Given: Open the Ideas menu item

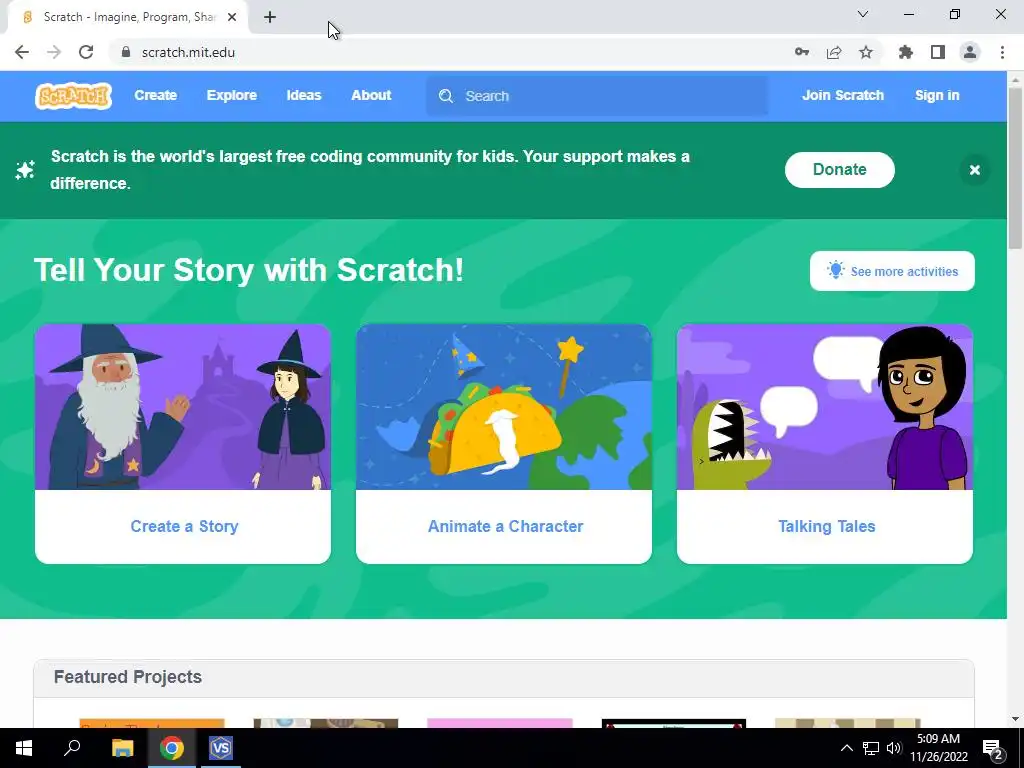Looking at the screenshot, I should pyautogui.click(x=304, y=95).
